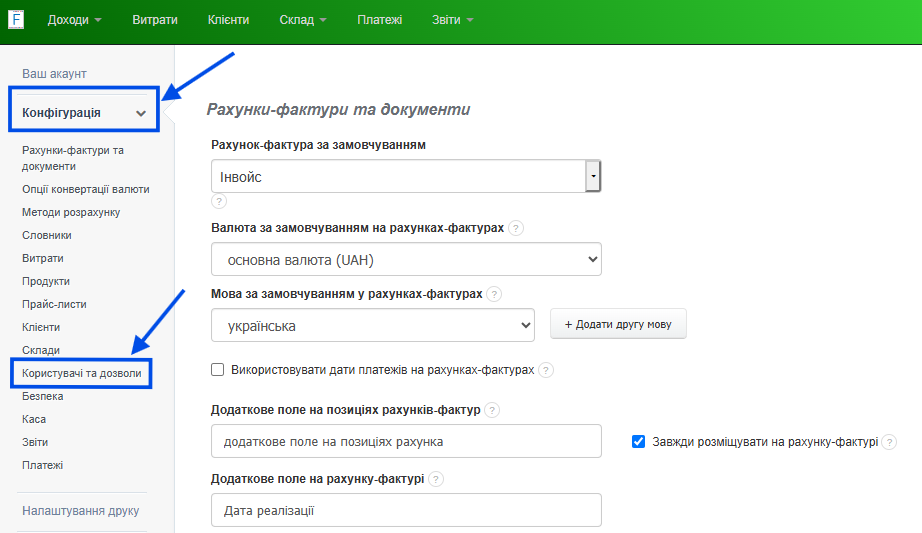Viewport: 922px width, 533px height.
Task: Click the 'Додати другу мову' button
Action: [618, 325]
